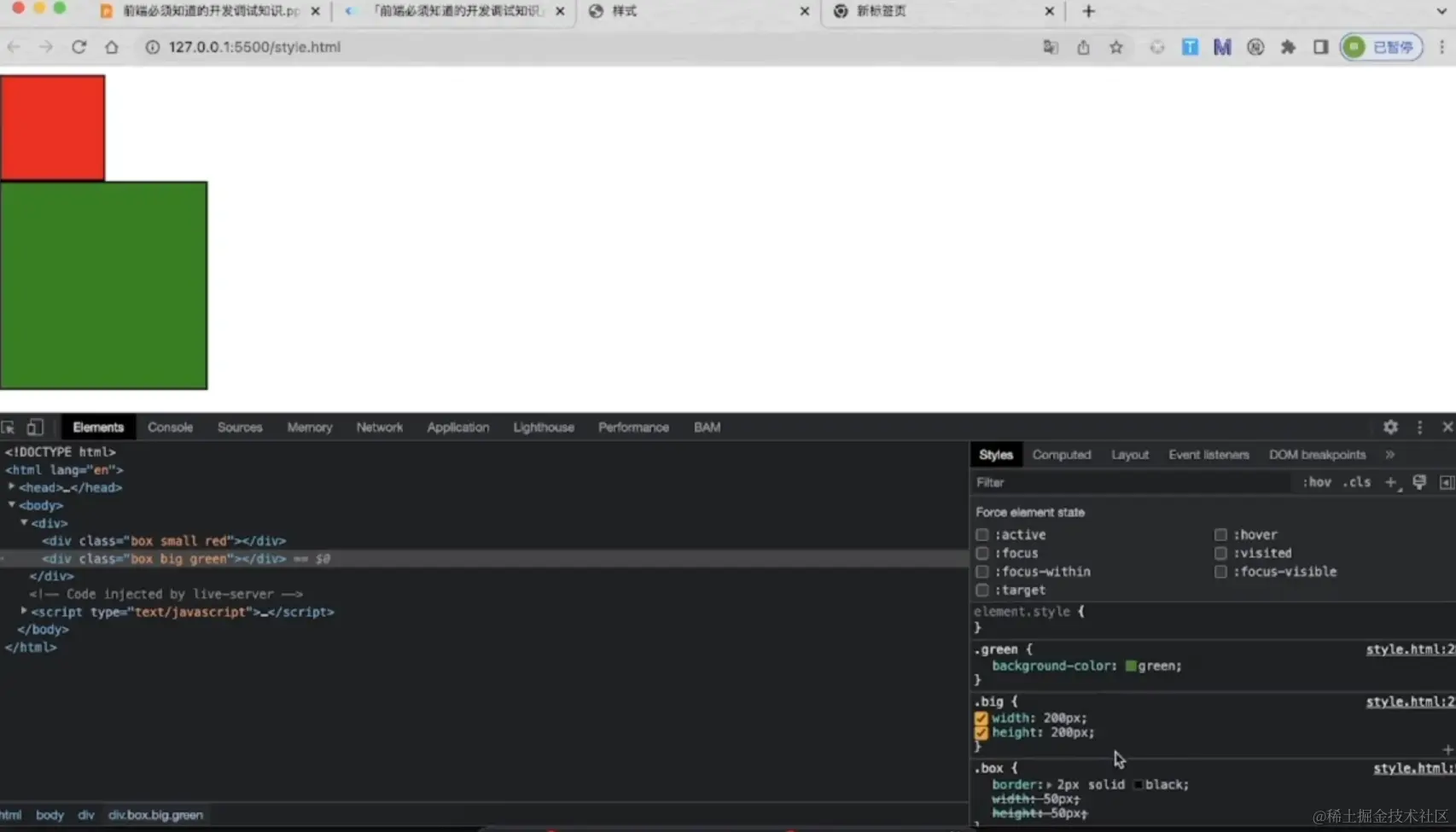Toggle the :hov element state button

(x=1317, y=482)
